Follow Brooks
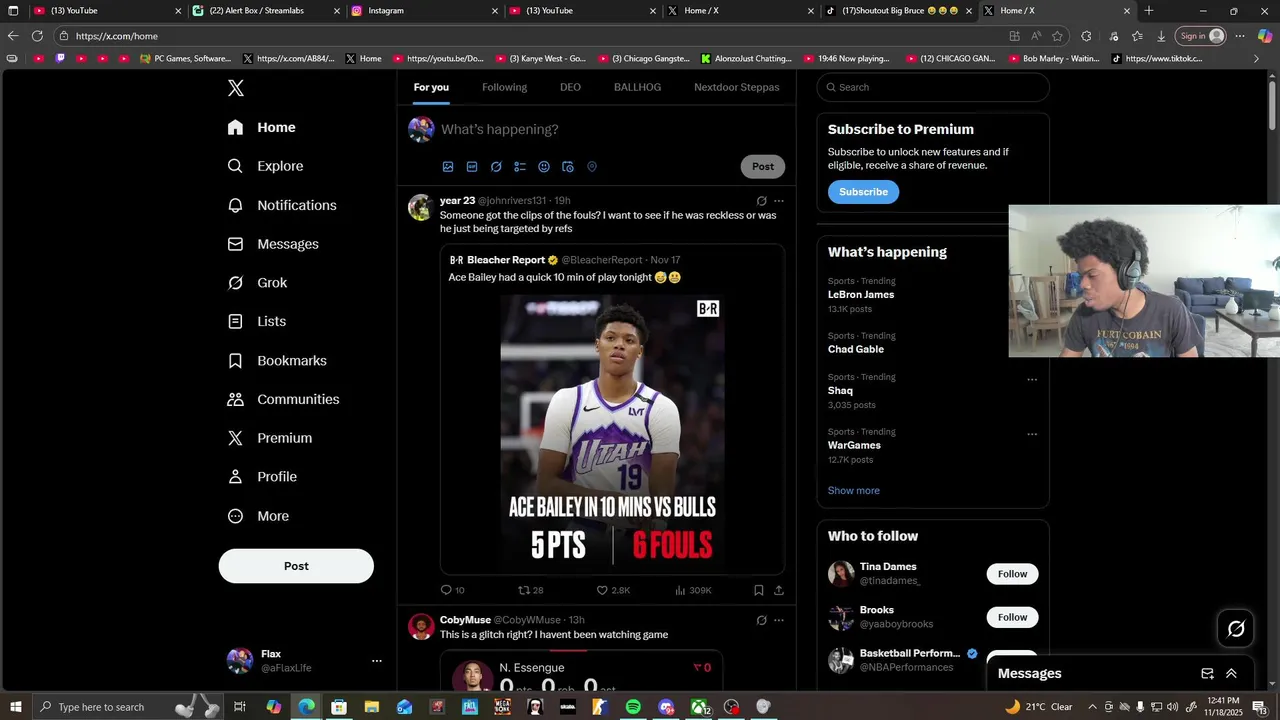1280x720 pixels. tap(1012, 617)
